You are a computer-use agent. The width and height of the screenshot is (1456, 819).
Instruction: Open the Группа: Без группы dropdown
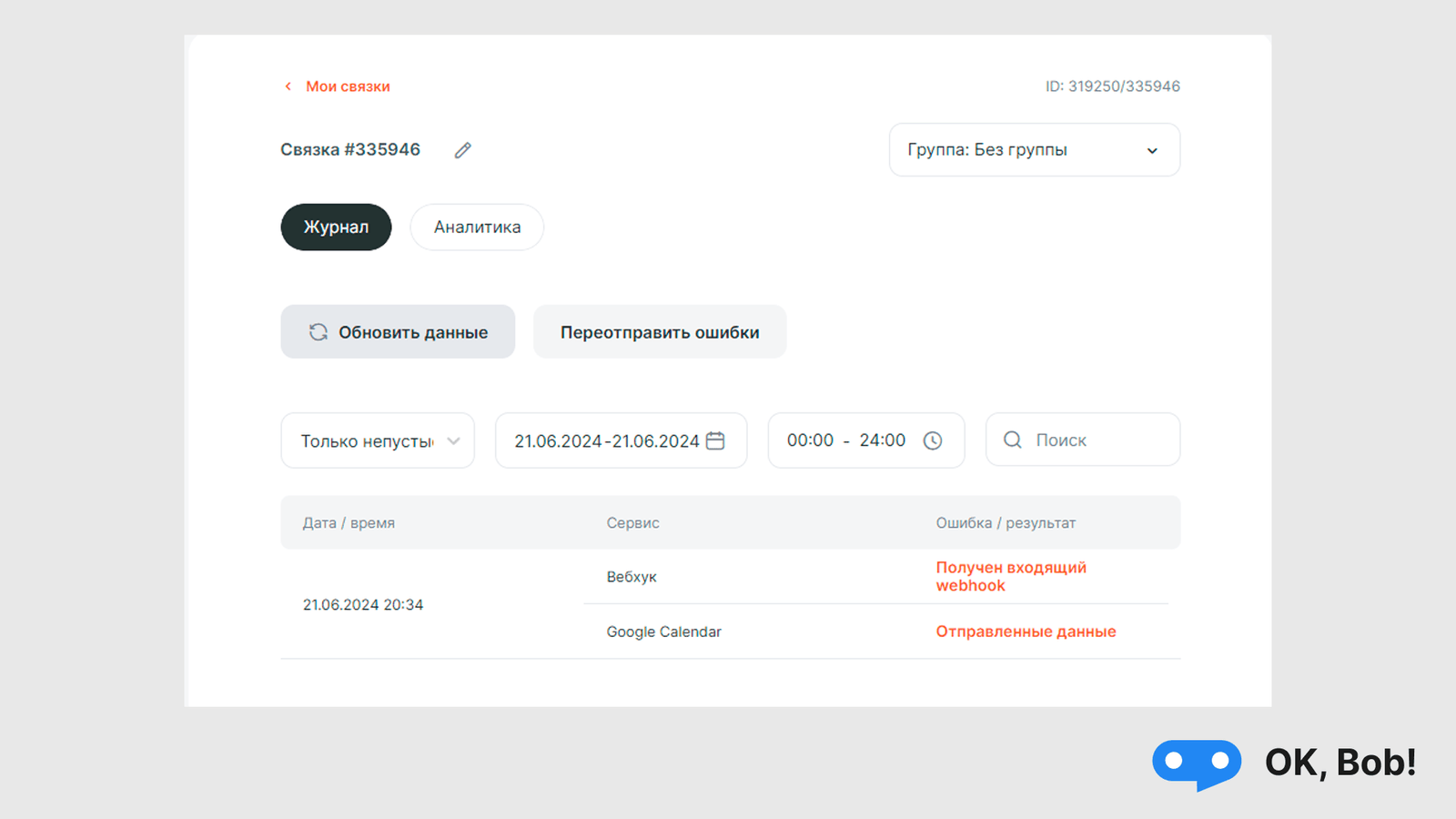tap(1035, 150)
